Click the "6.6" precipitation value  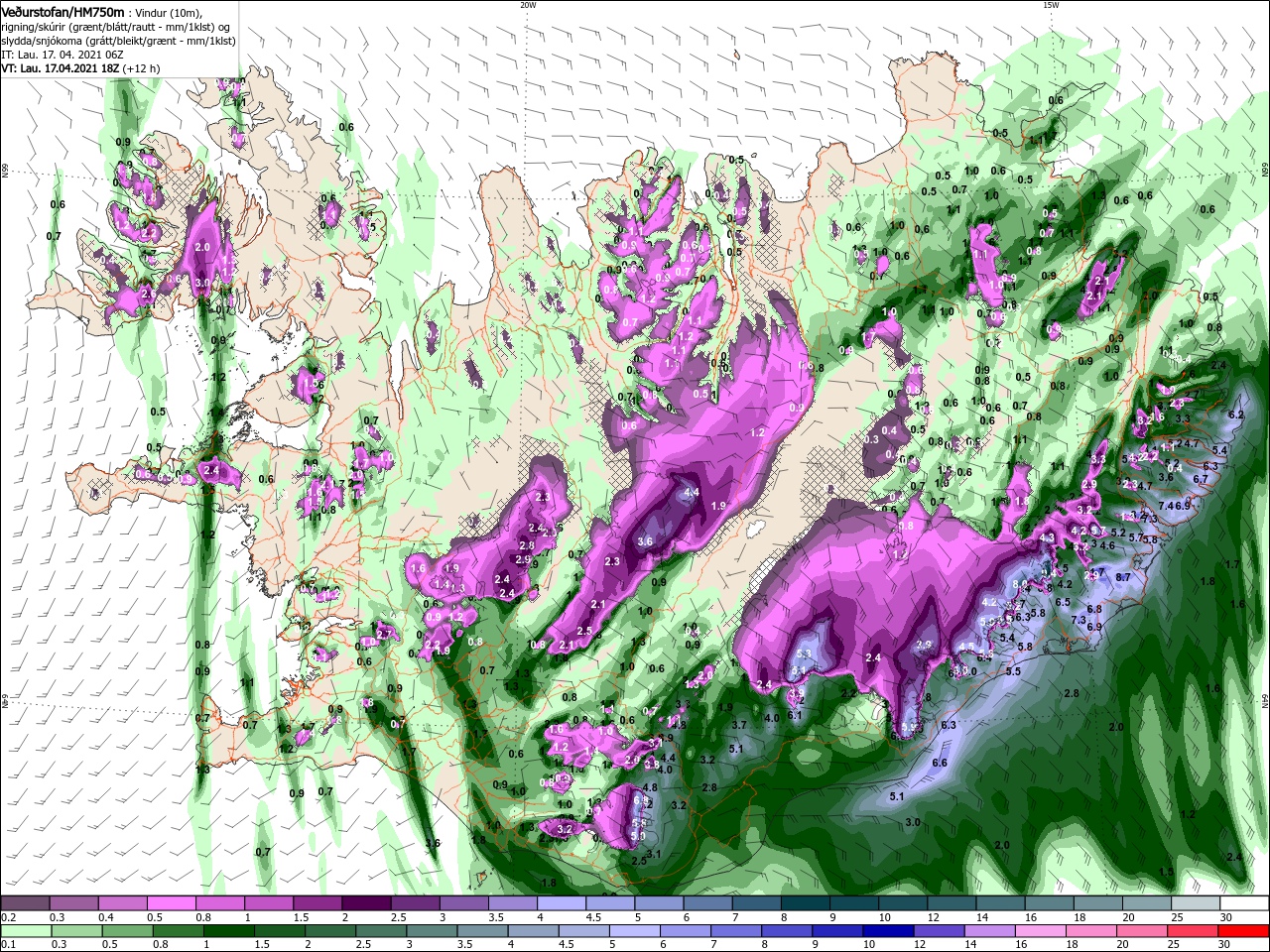[x=940, y=762]
